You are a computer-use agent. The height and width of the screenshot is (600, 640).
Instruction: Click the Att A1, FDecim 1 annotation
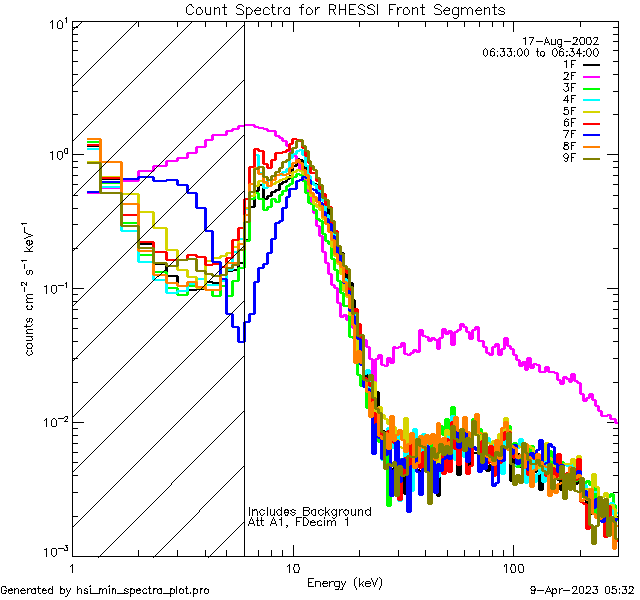click(x=299, y=522)
